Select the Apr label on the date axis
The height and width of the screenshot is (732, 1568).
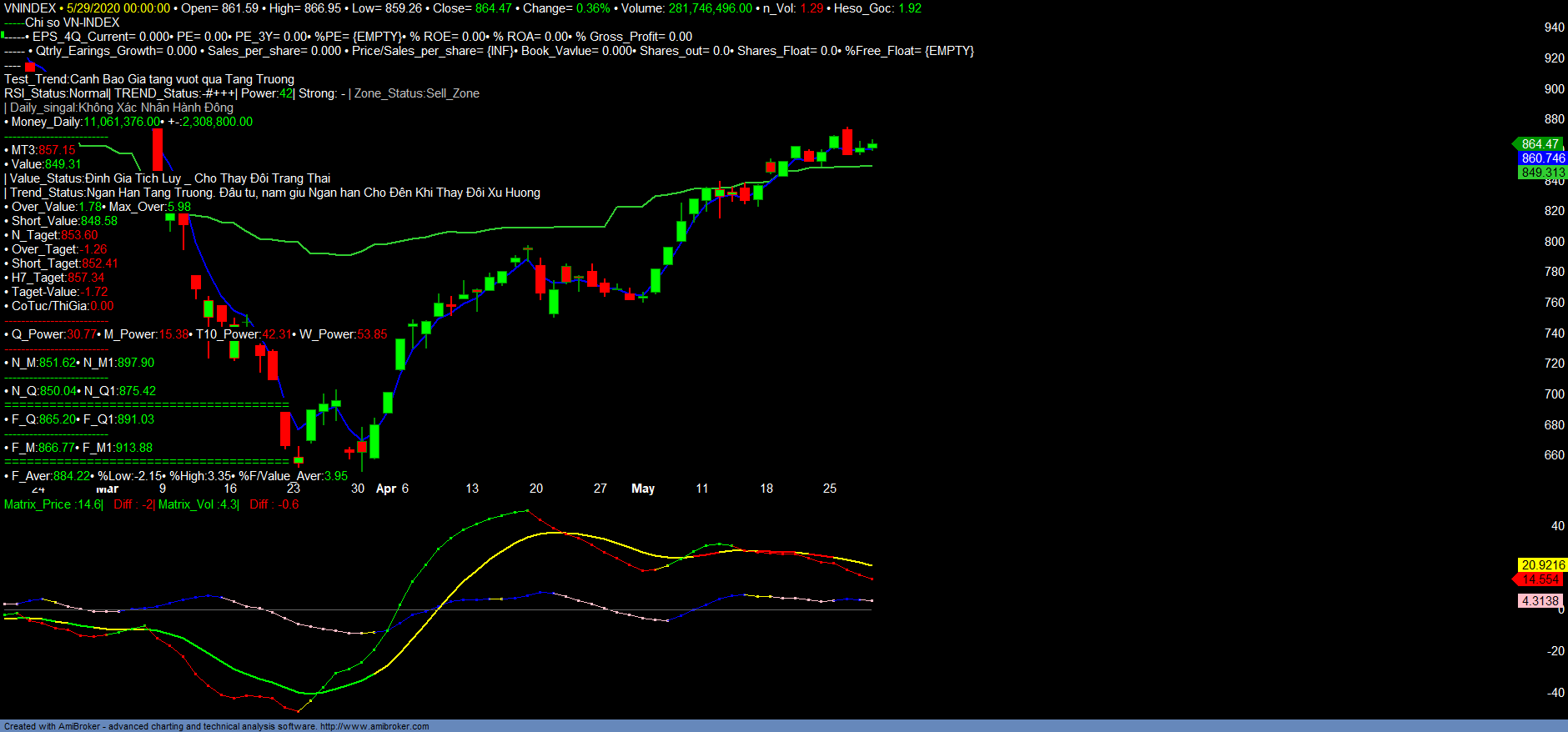(386, 489)
